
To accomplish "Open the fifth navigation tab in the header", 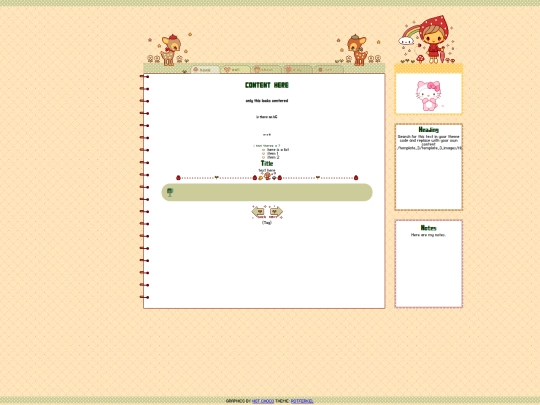I will [329, 70].
